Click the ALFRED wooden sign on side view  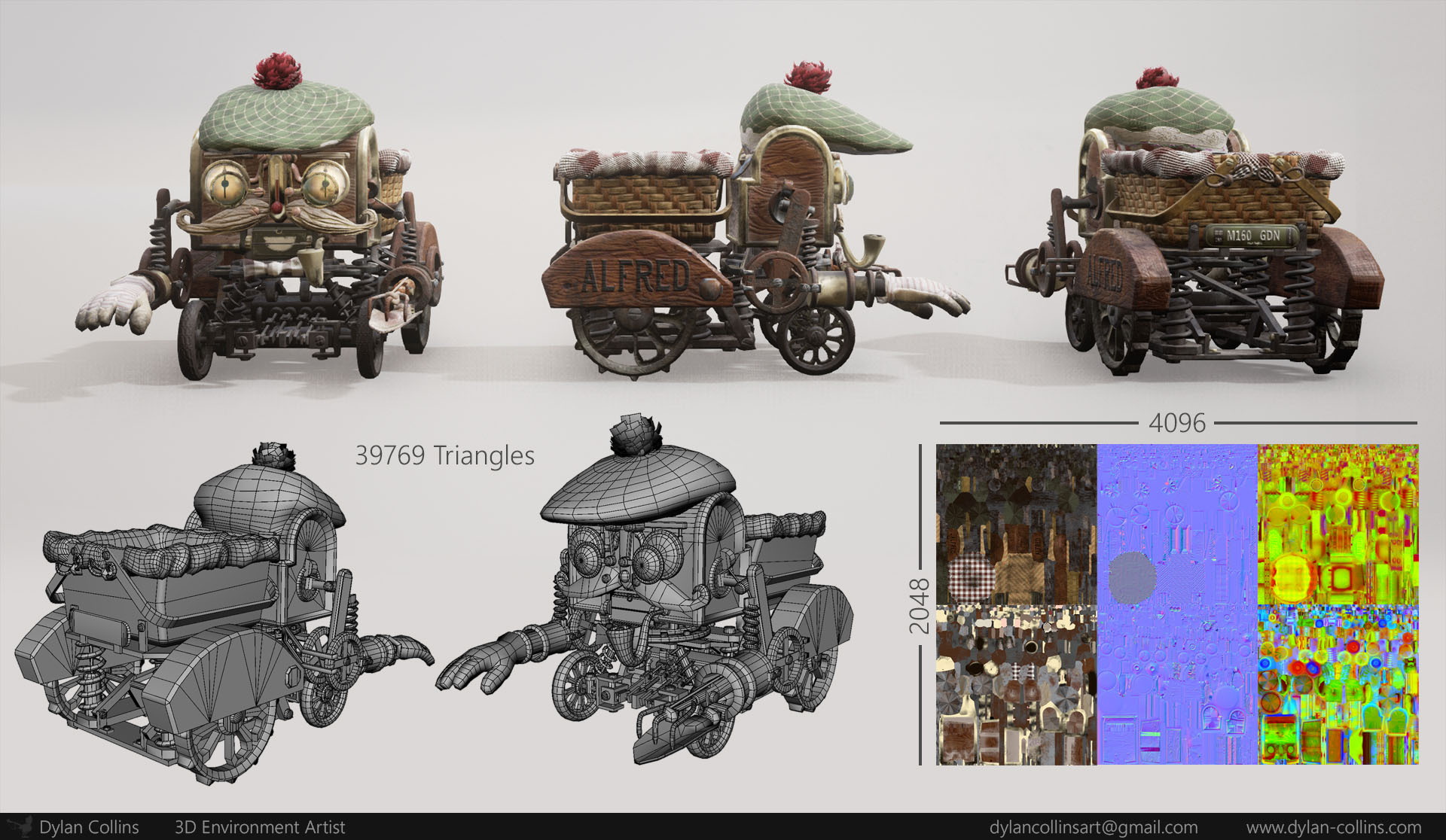(x=634, y=276)
